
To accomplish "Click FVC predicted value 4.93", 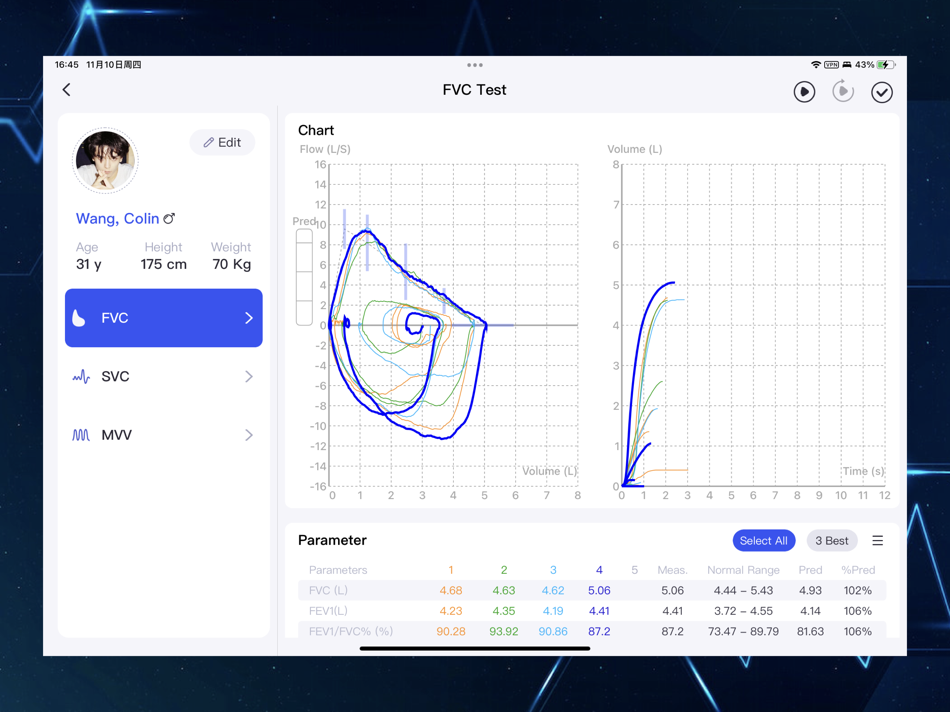I will coord(810,590).
